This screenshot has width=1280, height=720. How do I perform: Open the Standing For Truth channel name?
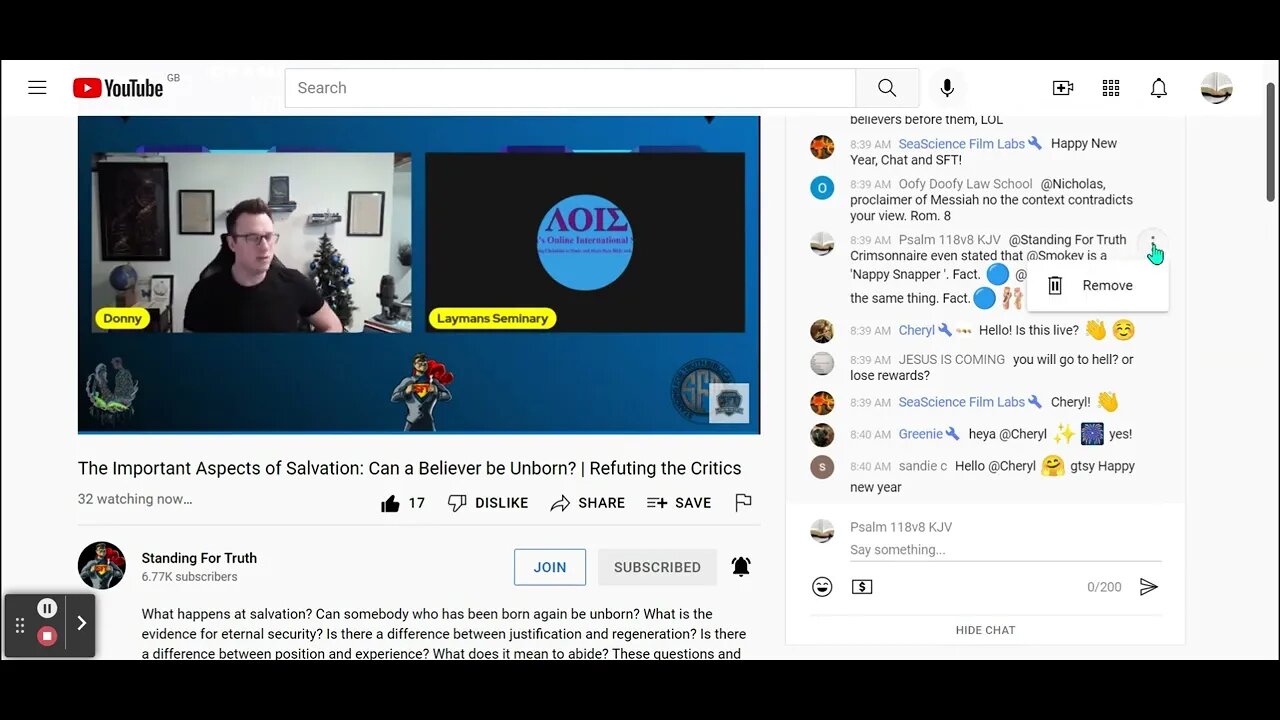click(x=199, y=558)
